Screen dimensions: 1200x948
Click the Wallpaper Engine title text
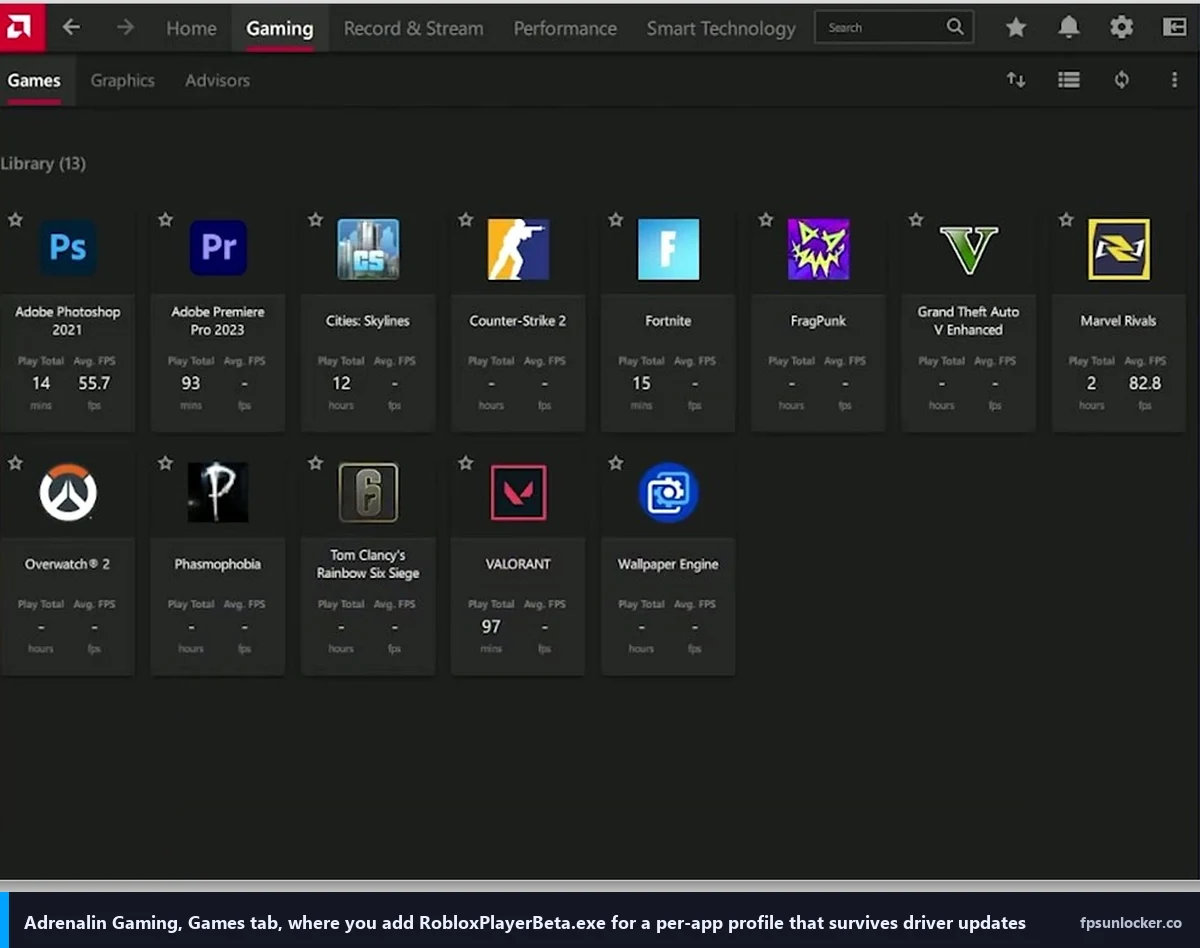(668, 564)
